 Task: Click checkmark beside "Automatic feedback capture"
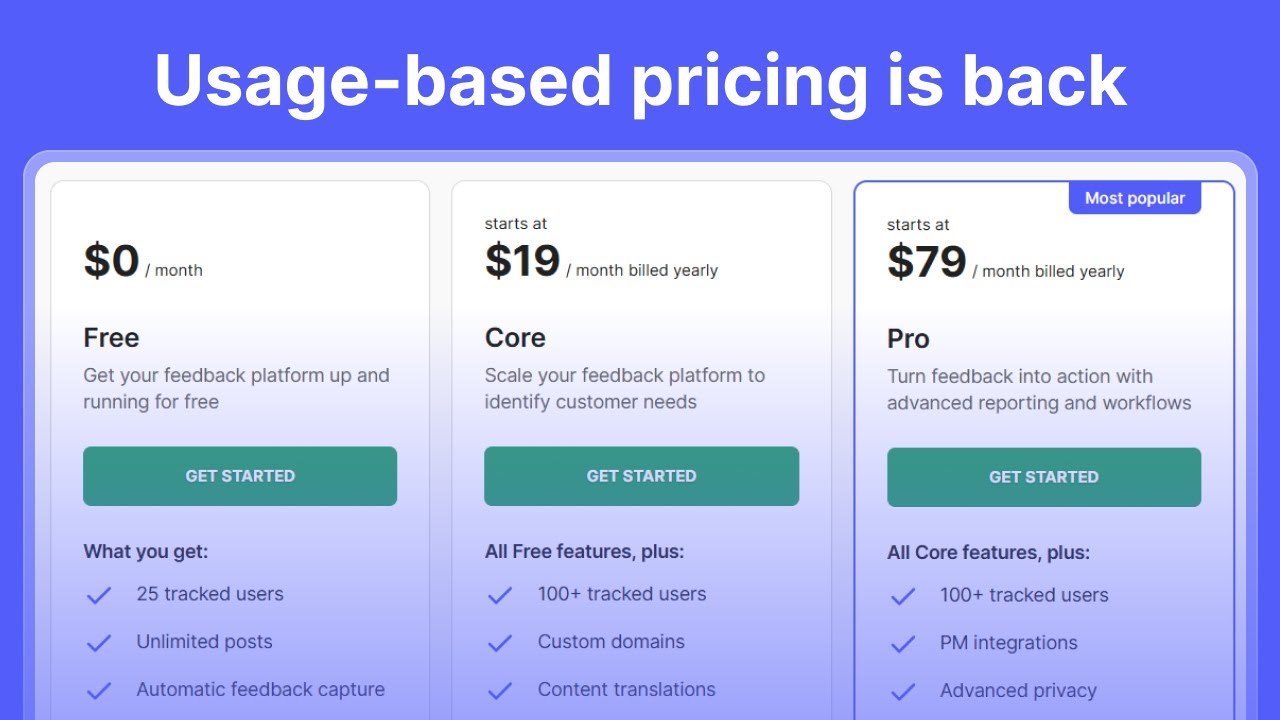[x=99, y=691]
